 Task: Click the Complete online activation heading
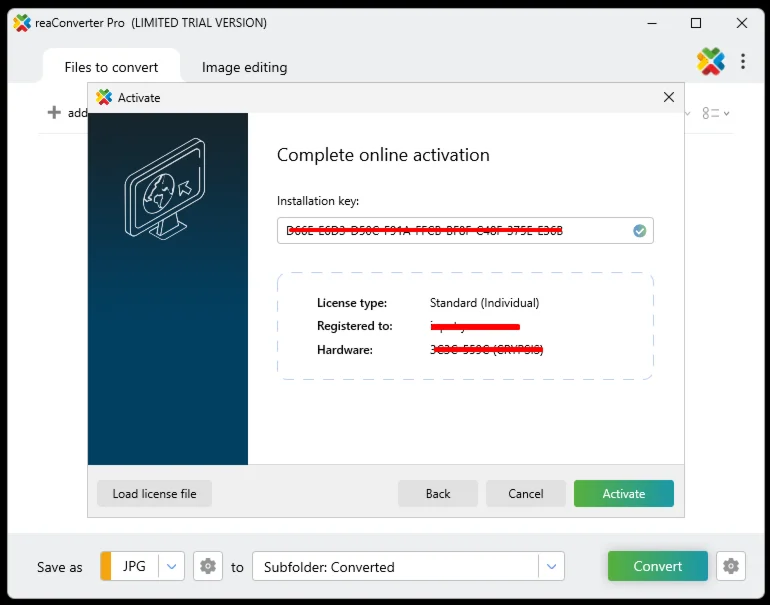pyautogui.click(x=383, y=155)
